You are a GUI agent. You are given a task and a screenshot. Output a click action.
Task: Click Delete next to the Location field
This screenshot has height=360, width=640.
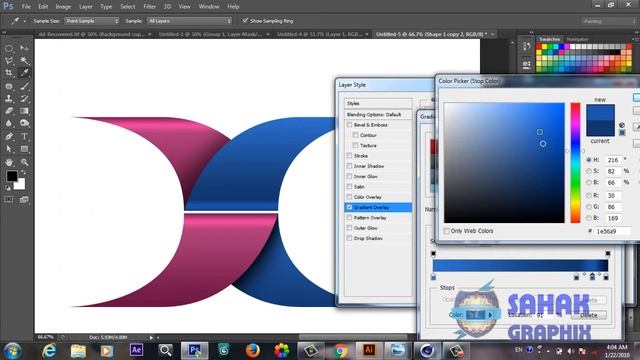[x=589, y=315]
